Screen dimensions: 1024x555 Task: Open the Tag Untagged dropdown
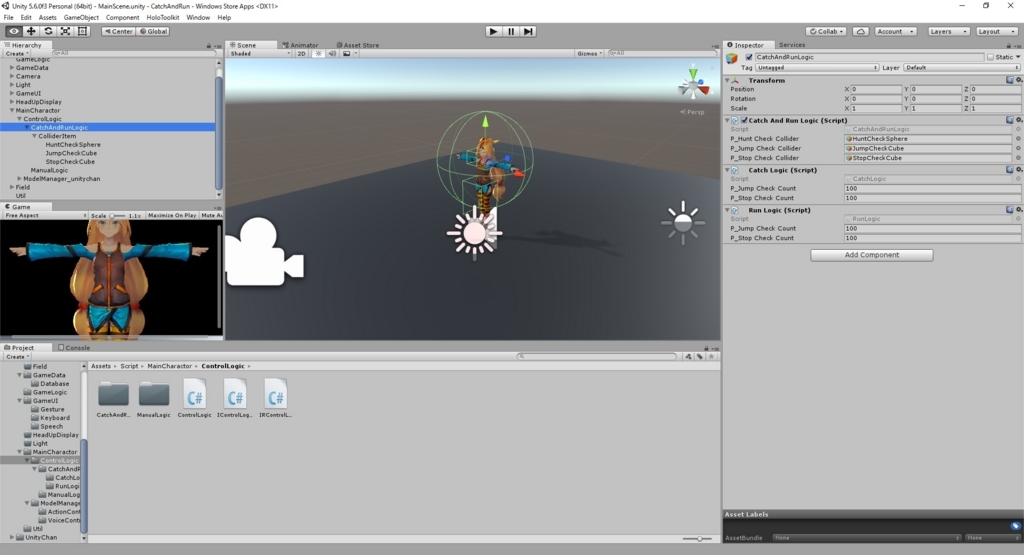(x=817, y=68)
